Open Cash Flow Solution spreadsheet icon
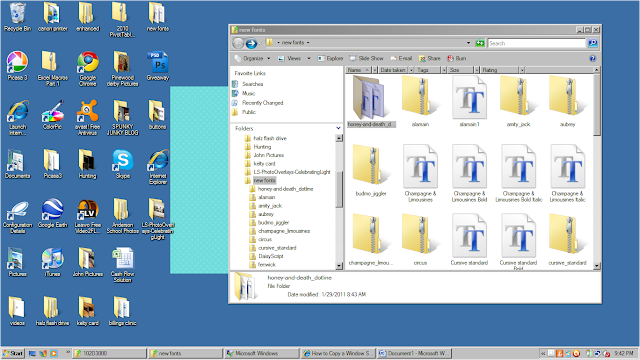640x360 pixels. pos(122,265)
